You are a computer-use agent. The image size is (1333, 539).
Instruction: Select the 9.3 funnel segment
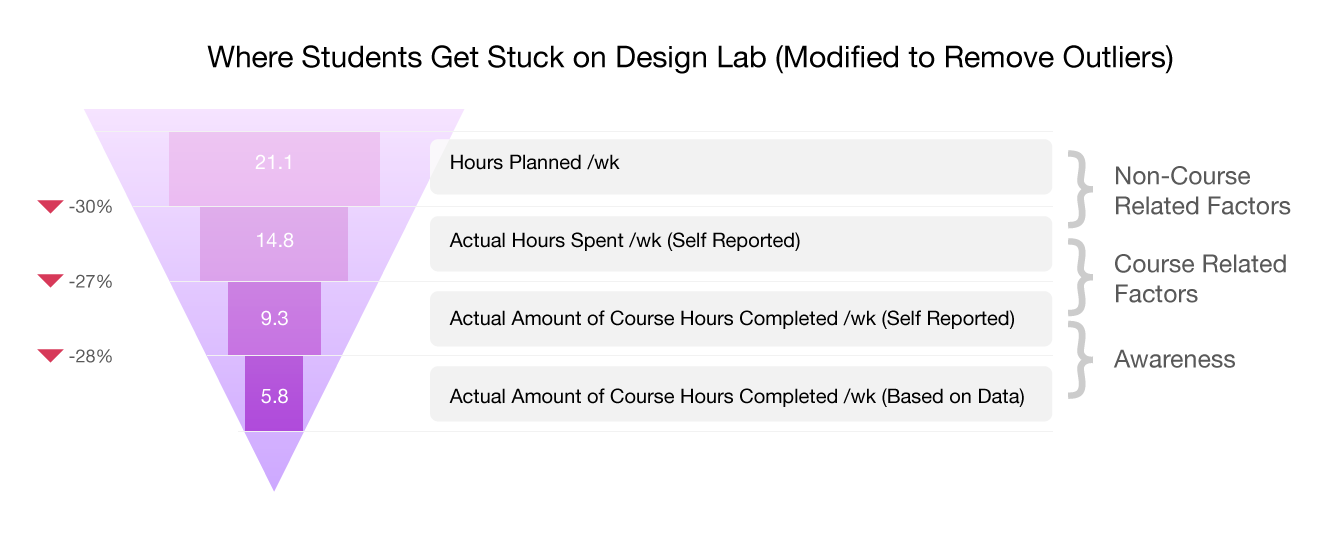(x=274, y=318)
